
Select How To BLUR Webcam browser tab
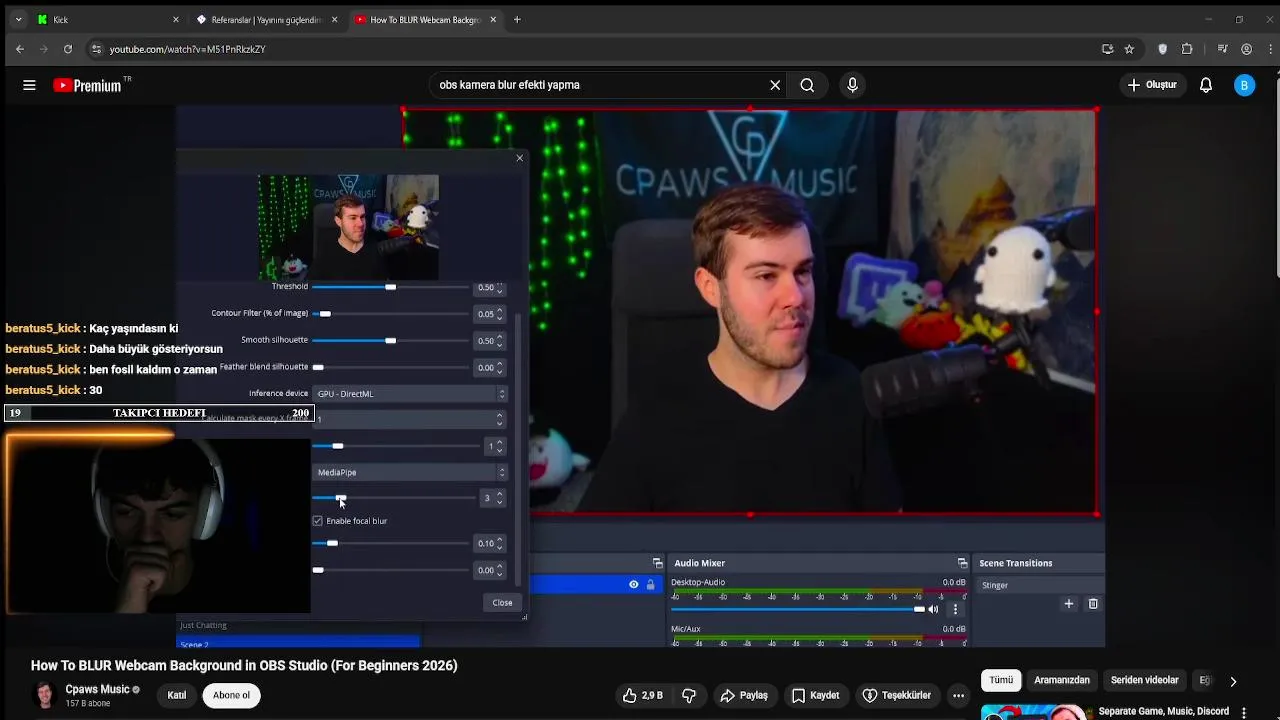pos(425,19)
